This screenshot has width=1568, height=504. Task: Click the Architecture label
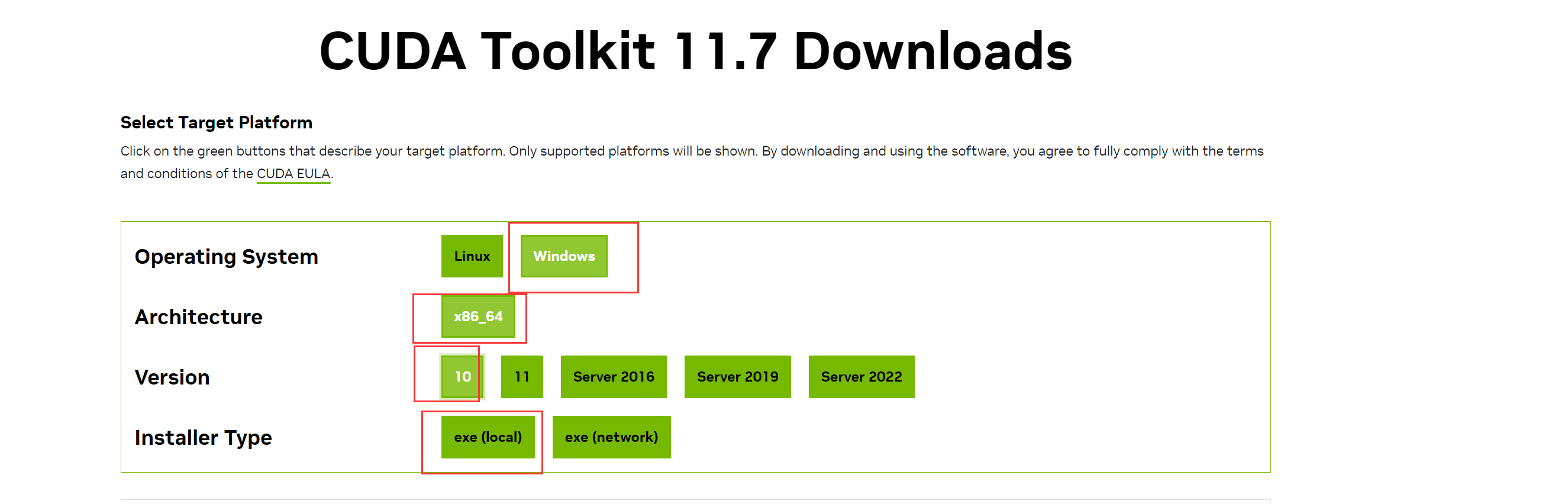point(198,317)
